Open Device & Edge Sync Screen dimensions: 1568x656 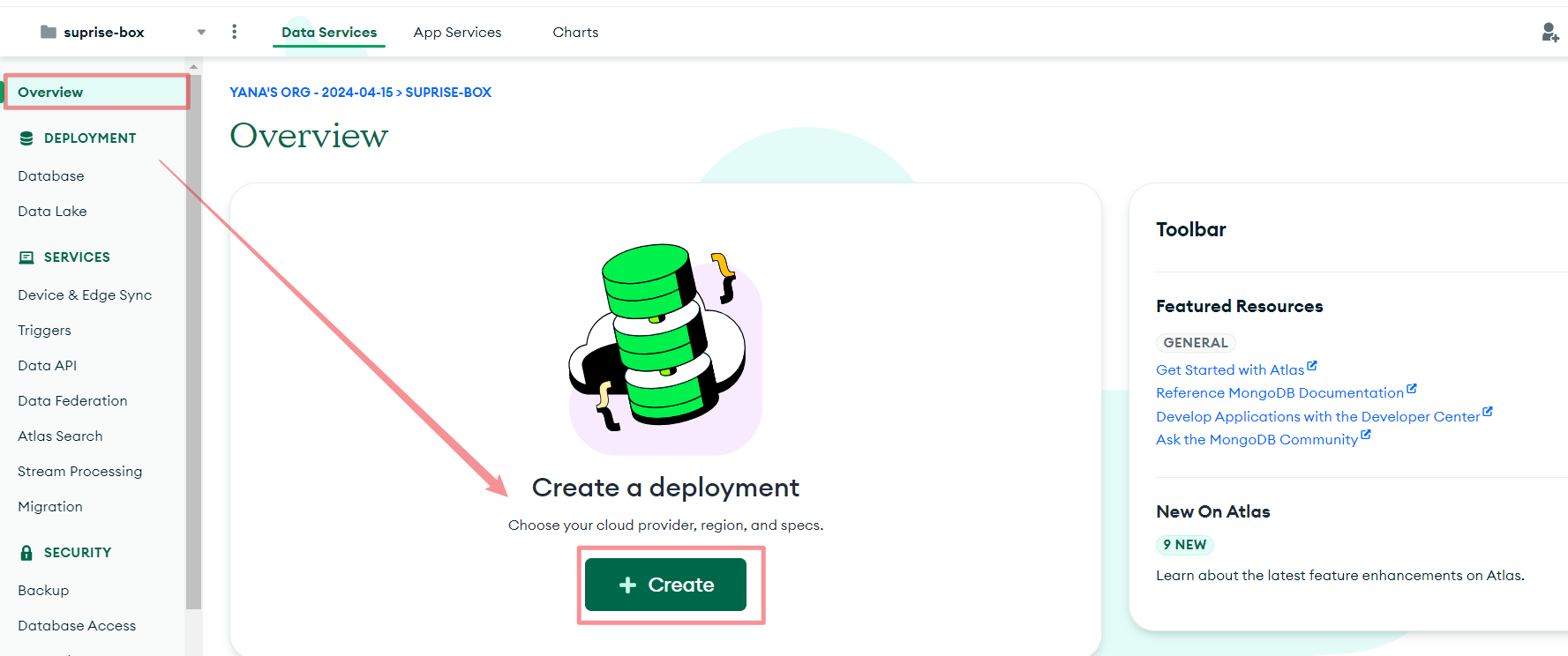click(x=85, y=295)
